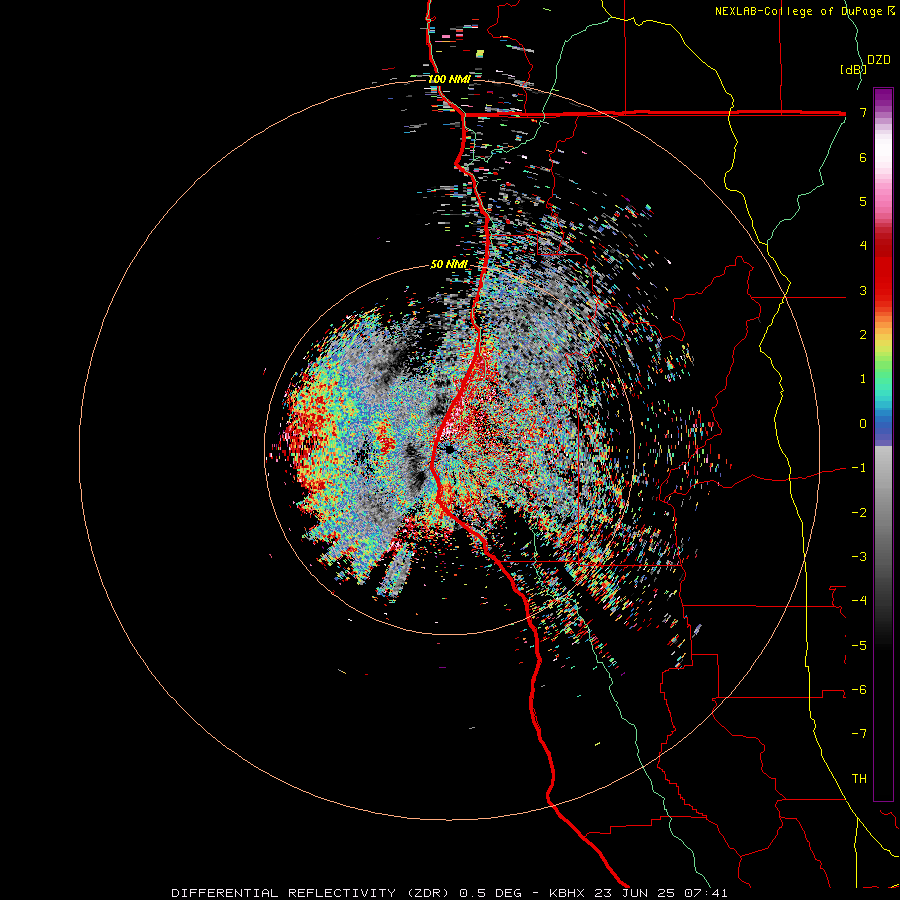Click the "KBHX 23 JUN 25 07:41" timestamp text
This screenshot has width=900, height=900.
638,893
